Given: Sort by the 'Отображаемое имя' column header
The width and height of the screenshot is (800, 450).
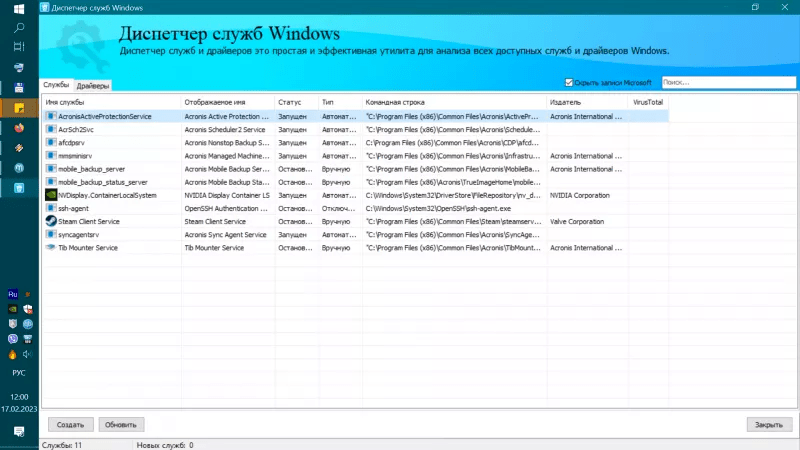Looking at the screenshot, I should point(228,102).
